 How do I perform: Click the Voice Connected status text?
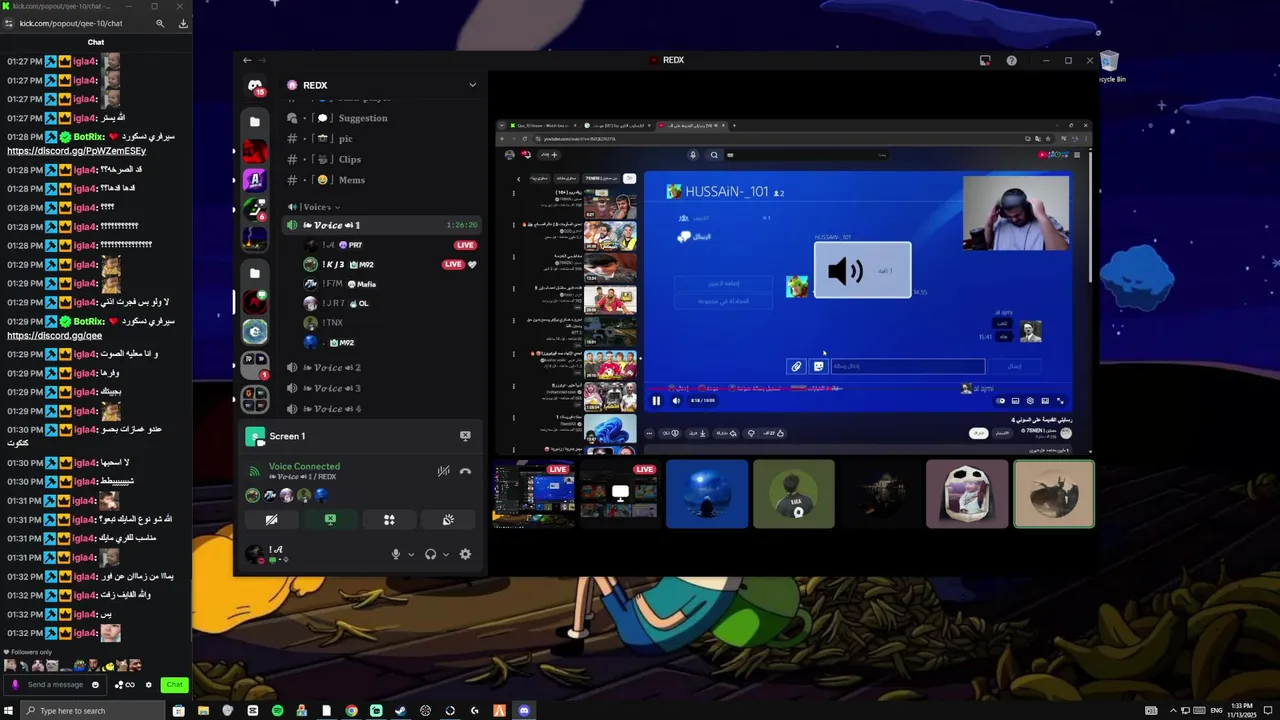tap(304, 466)
